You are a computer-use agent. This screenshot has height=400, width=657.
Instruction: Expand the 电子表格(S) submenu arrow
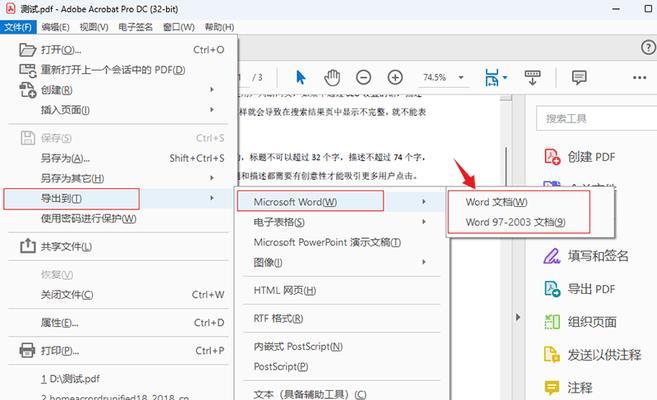click(424, 222)
